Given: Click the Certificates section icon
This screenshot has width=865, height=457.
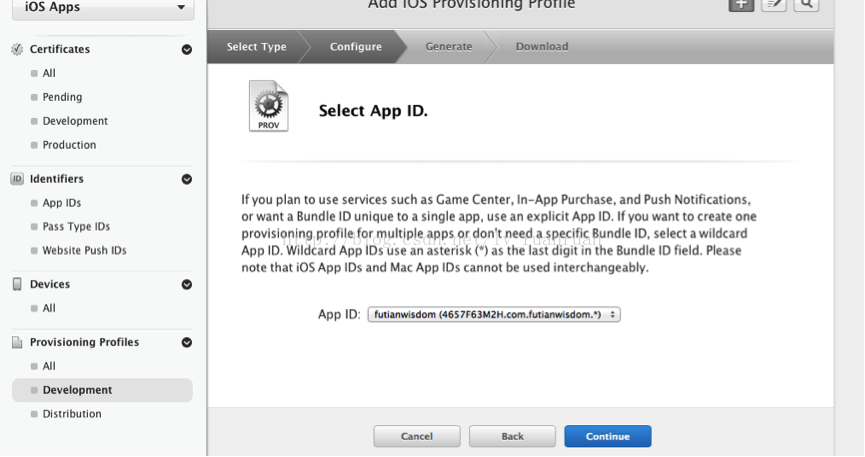Looking at the screenshot, I should point(17,49).
